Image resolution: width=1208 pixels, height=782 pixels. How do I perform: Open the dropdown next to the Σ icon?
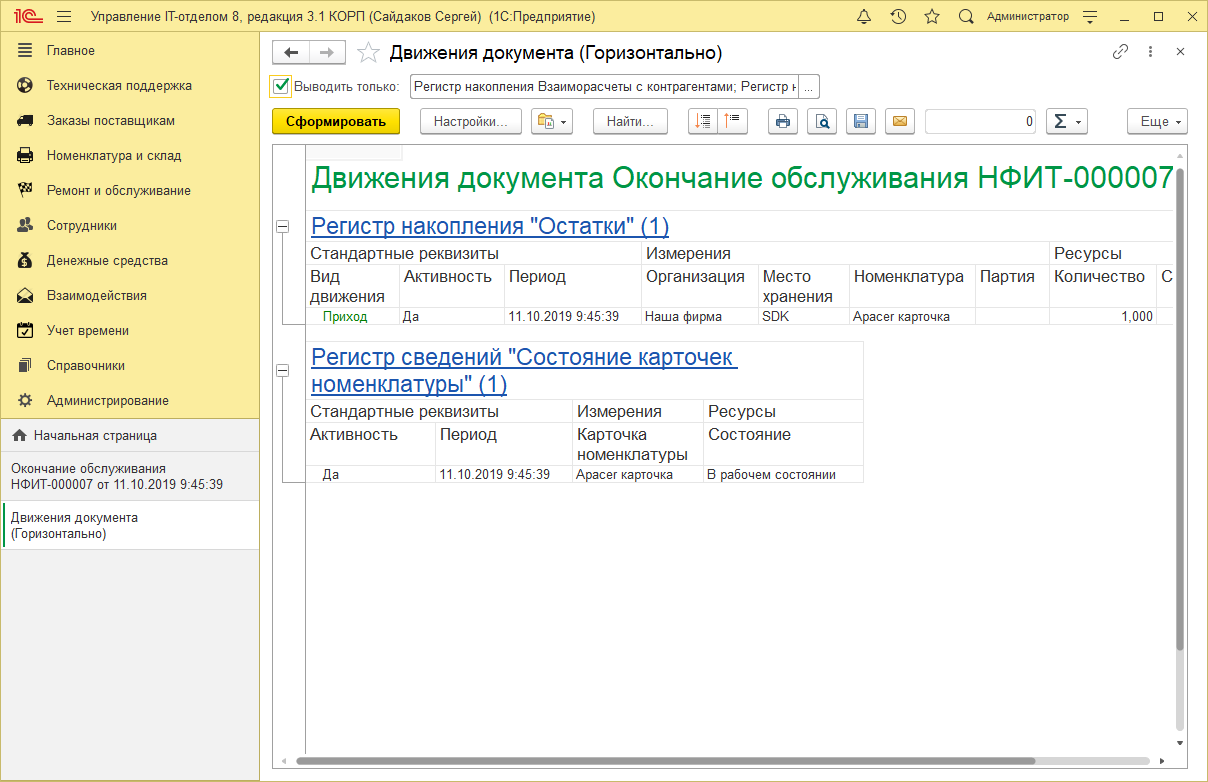point(1078,121)
